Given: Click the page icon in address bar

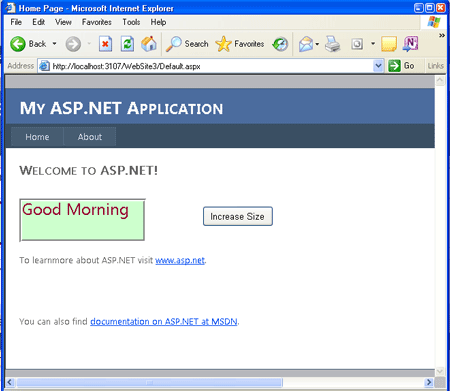Looking at the screenshot, I should click(x=44, y=66).
